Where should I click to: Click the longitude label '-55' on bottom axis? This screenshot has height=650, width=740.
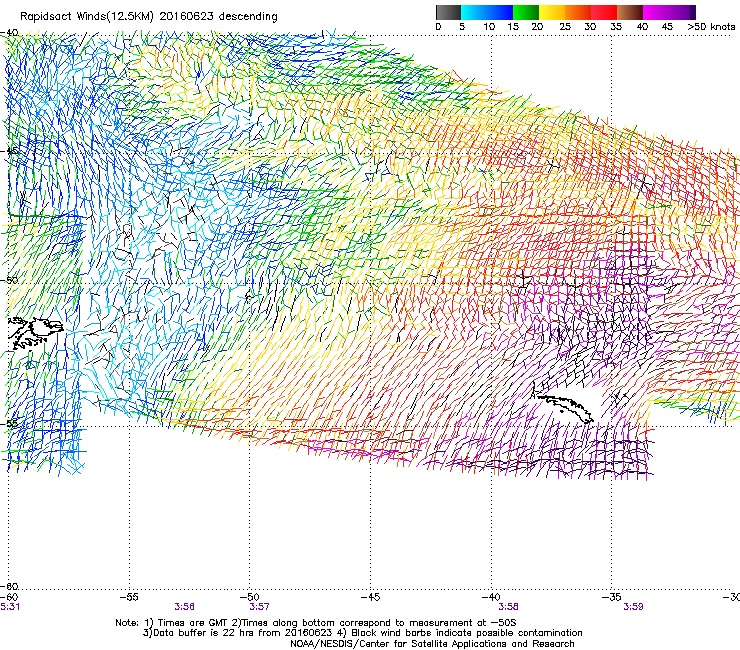coord(129,597)
